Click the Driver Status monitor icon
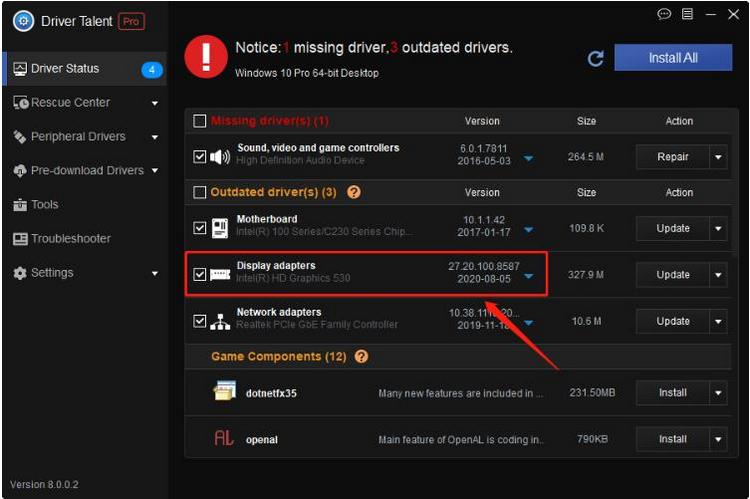The height and width of the screenshot is (499, 750). click(x=20, y=69)
